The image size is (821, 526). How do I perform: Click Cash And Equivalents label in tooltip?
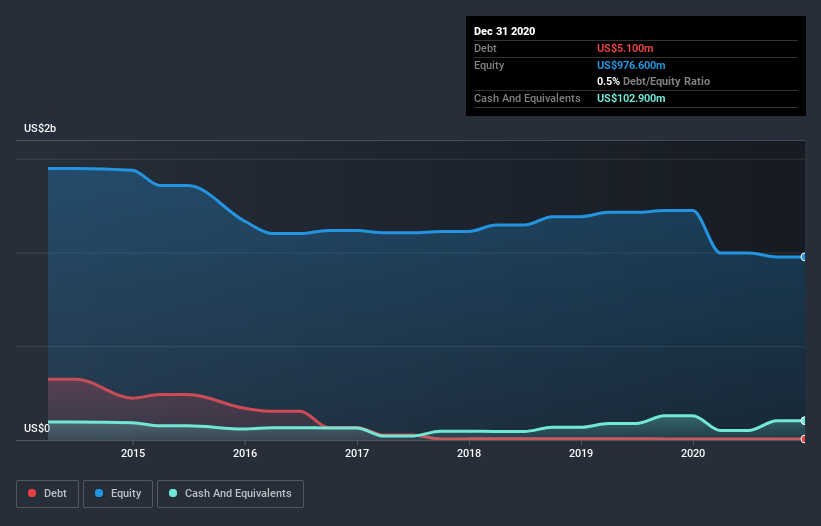point(527,98)
